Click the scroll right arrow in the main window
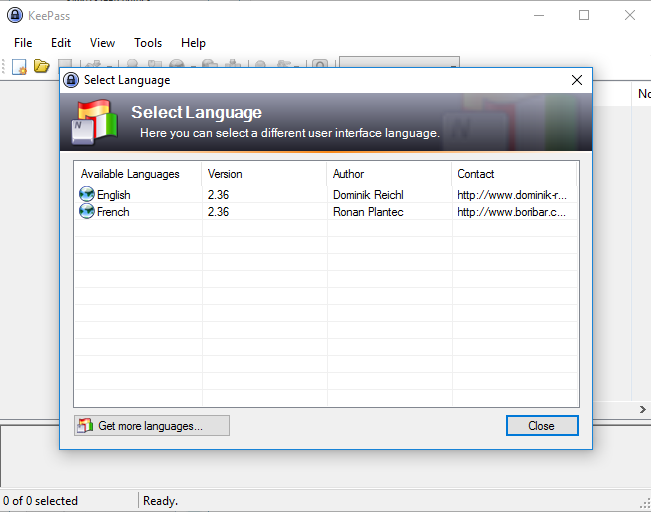 pyautogui.click(x=643, y=409)
